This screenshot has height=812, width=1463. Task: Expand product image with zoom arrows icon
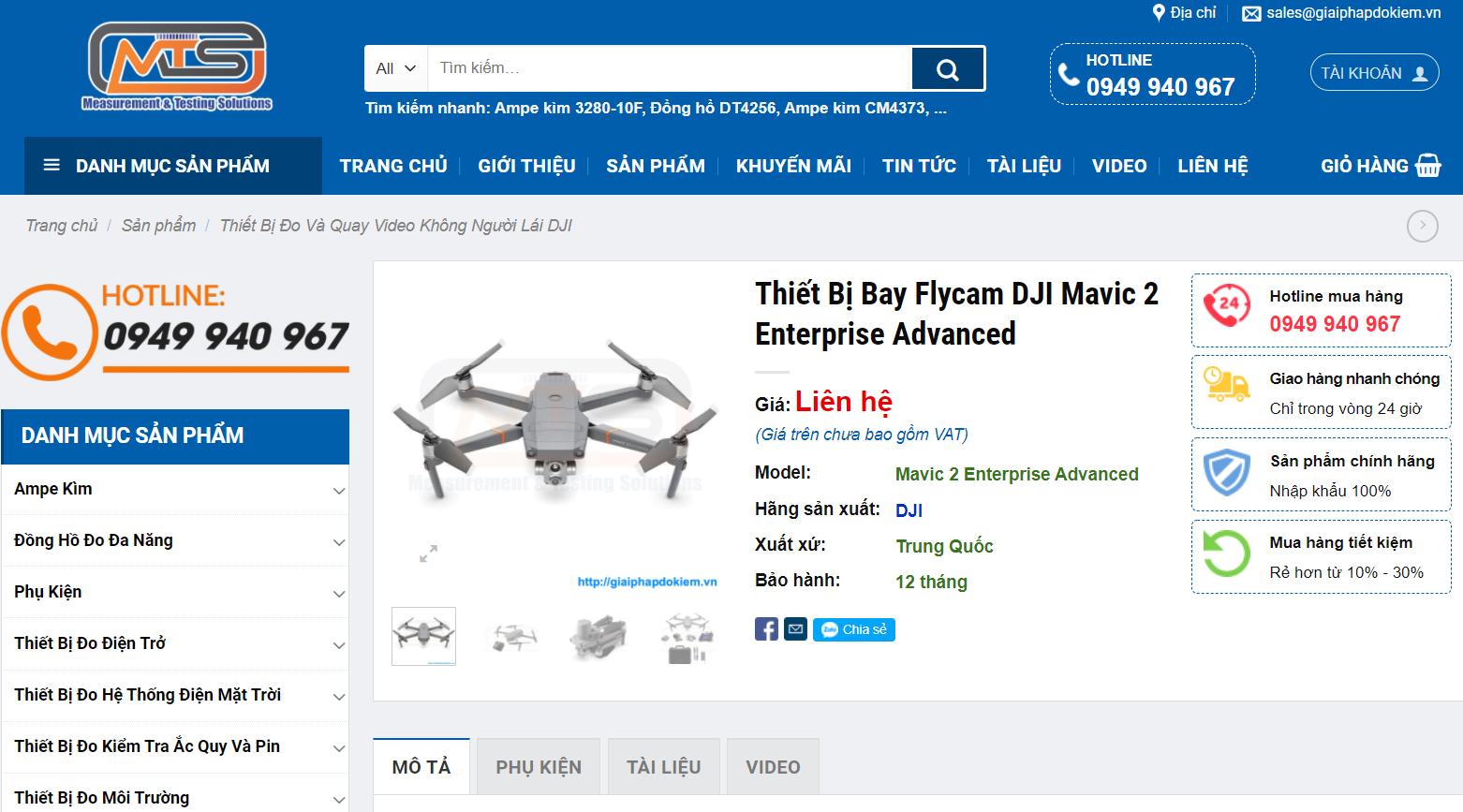coord(428,554)
